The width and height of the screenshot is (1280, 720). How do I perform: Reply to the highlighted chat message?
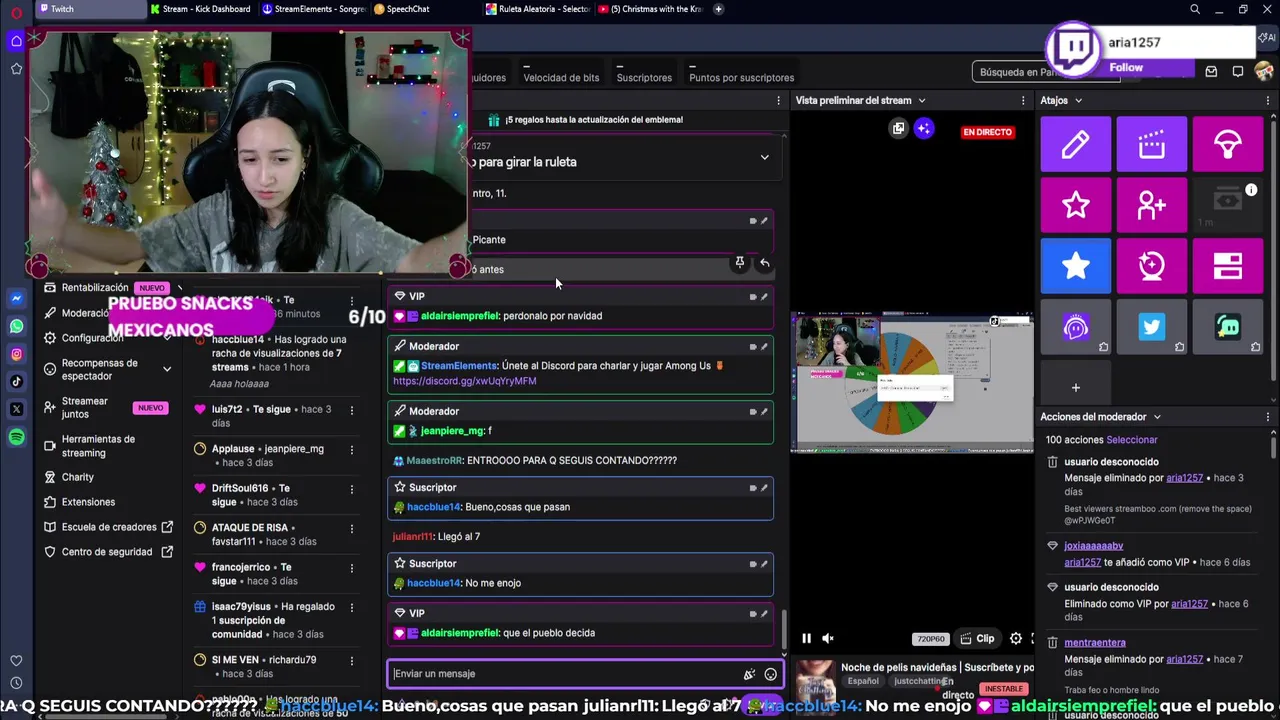click(764, 263)
